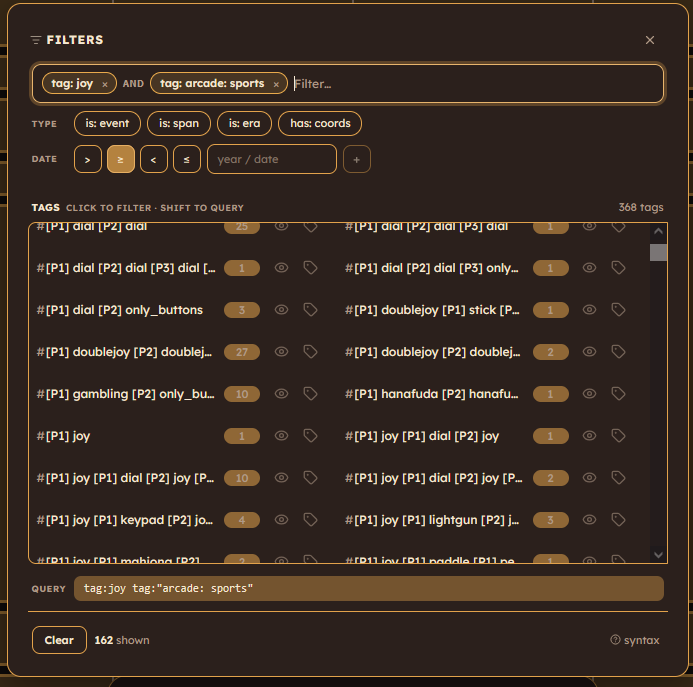Toggle eye for doublejoy tag with count 2
The height and width of the screenshot is (687, 693).
point(590,351)
